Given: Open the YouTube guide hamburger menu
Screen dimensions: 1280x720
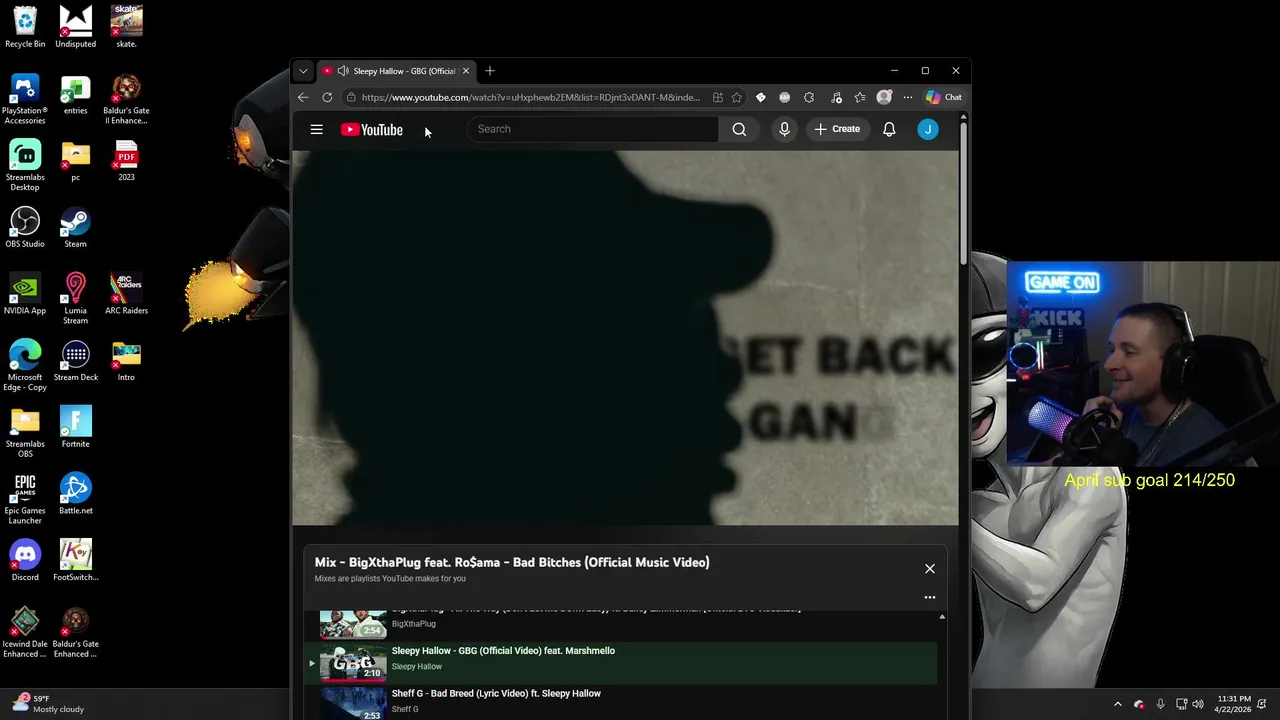Looking at the screenshot, I should pyautogui.click(x=316, y=129).
